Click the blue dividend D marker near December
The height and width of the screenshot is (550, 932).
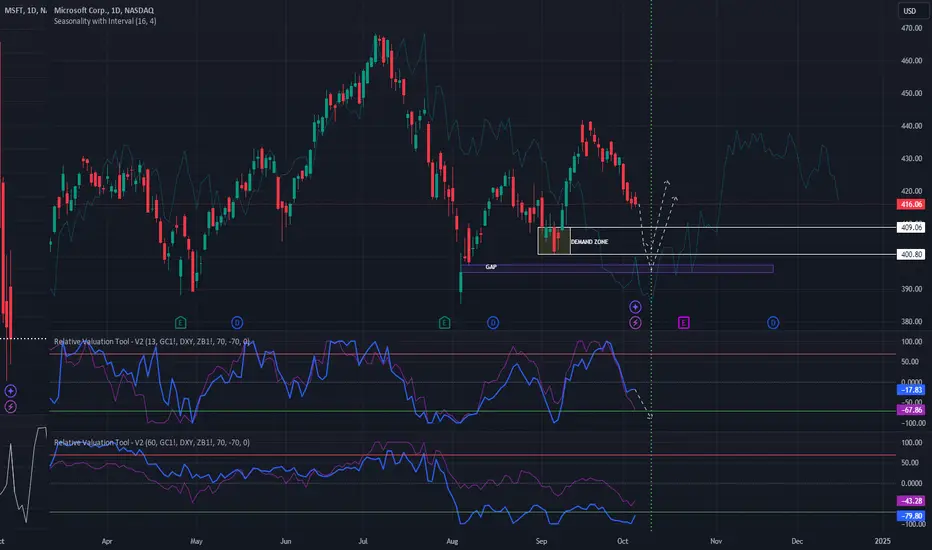coord(773,323)
